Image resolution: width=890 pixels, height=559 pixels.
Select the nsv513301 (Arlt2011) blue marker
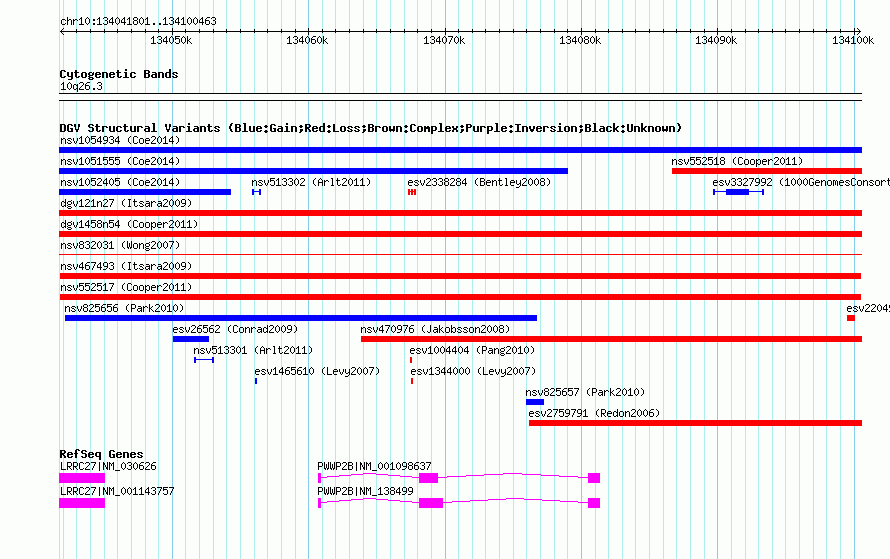[204, 360]
